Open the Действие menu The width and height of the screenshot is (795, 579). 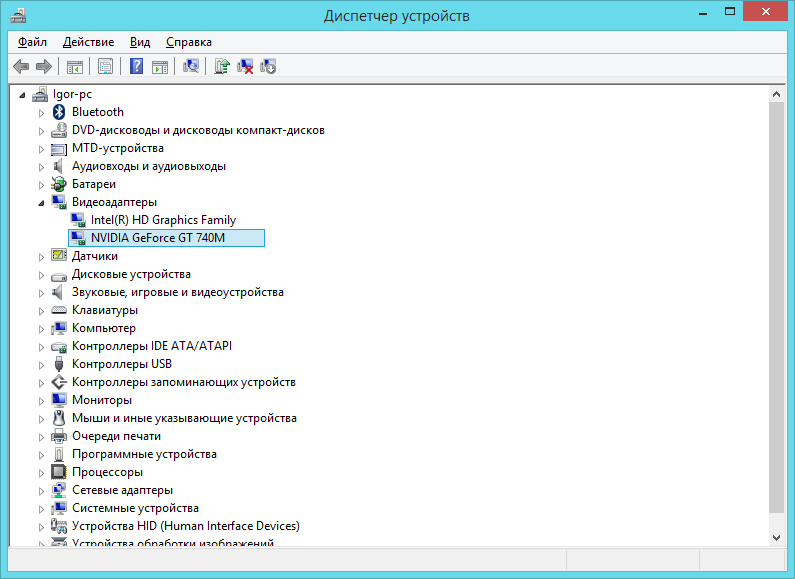point(88,42)
